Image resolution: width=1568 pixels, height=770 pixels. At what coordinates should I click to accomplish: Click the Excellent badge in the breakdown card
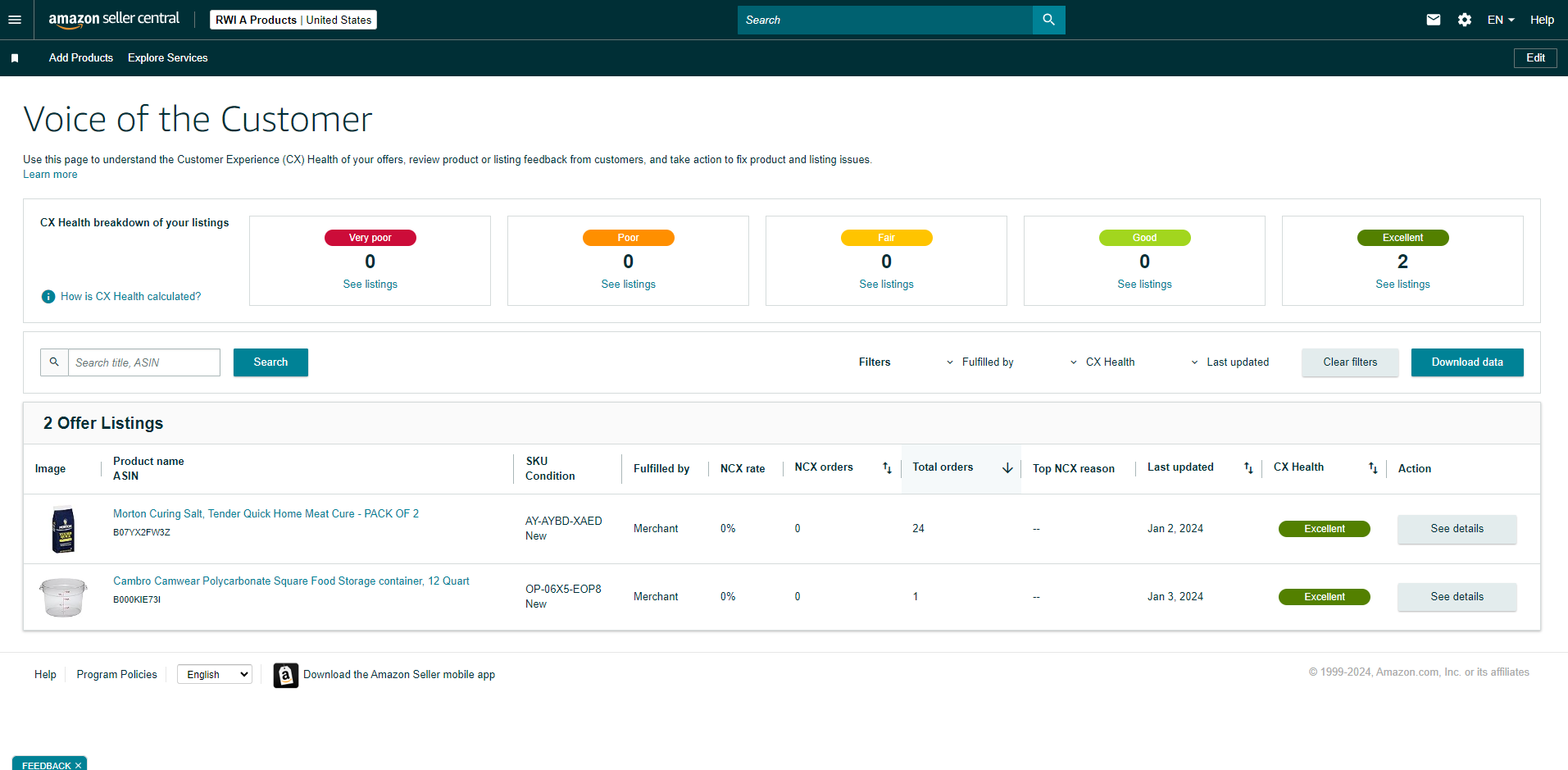point(1403,238)
